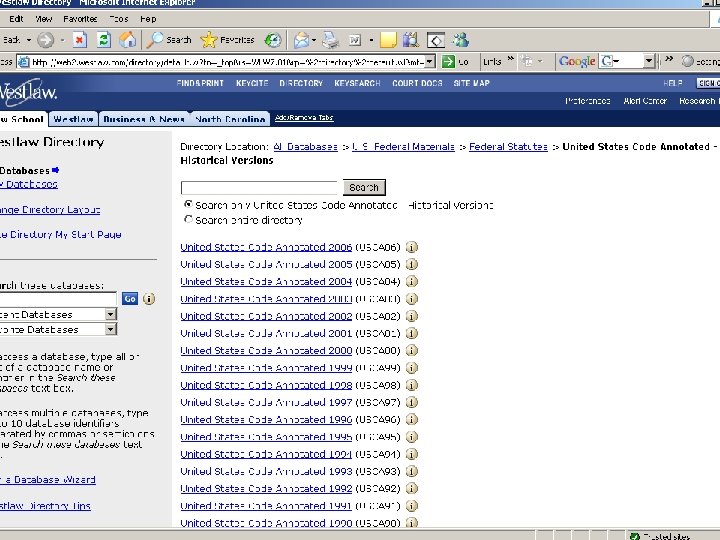720x540 pixels.
Task: Click the sidebar Go button
Action: point(130,299)
